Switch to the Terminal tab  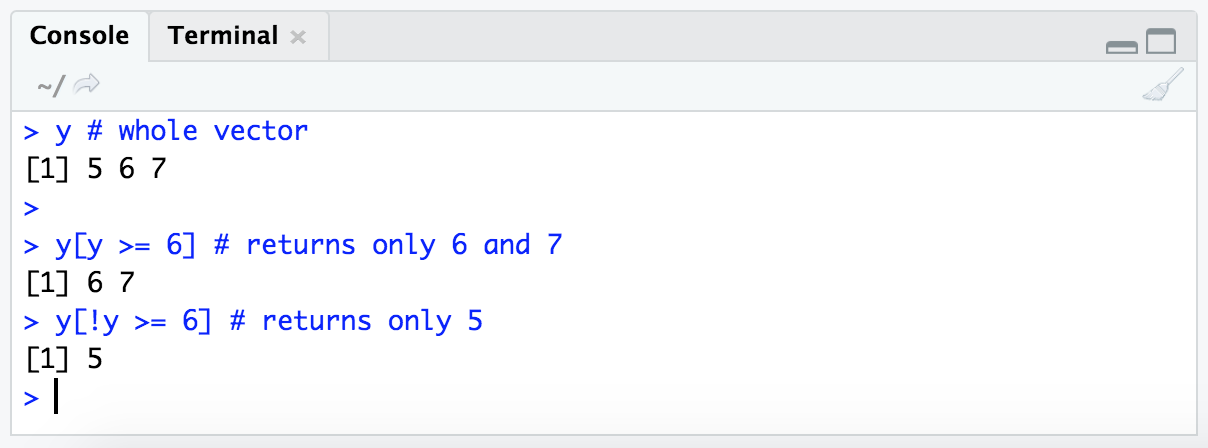point(223,37)
